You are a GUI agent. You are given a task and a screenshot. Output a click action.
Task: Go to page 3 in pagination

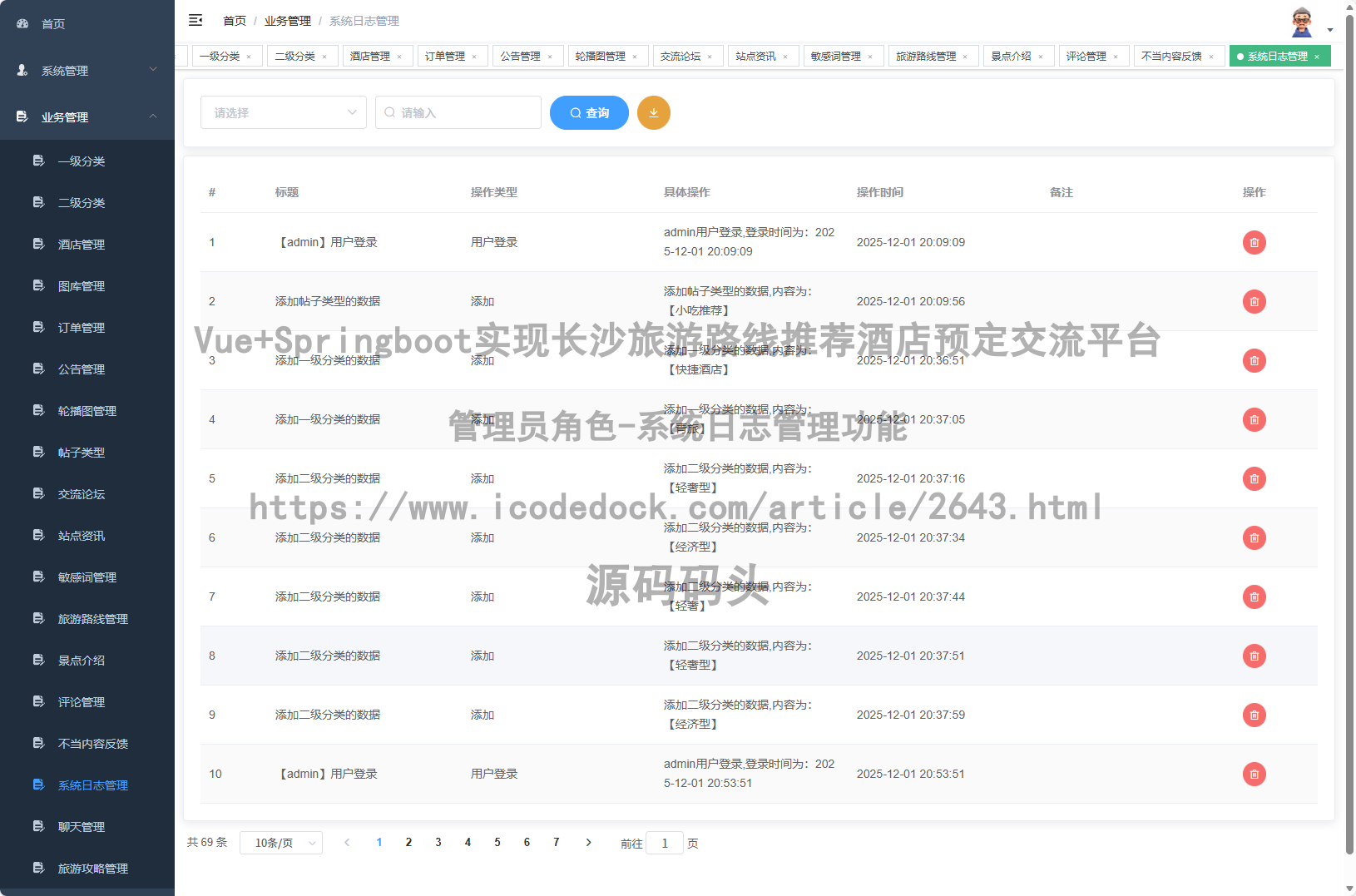pos(438,842)
